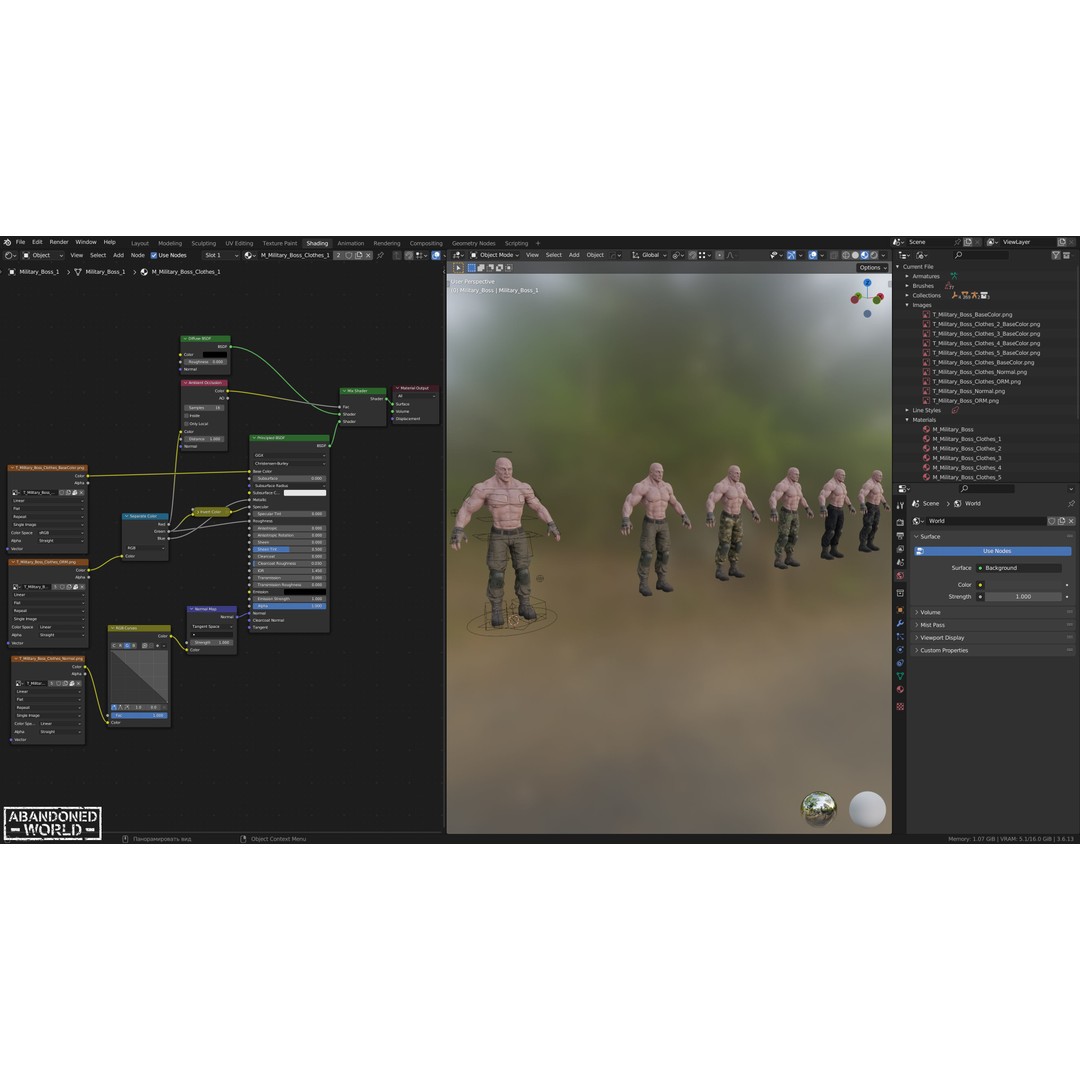Expand Mist Pass panel

[x=993, y=625]
